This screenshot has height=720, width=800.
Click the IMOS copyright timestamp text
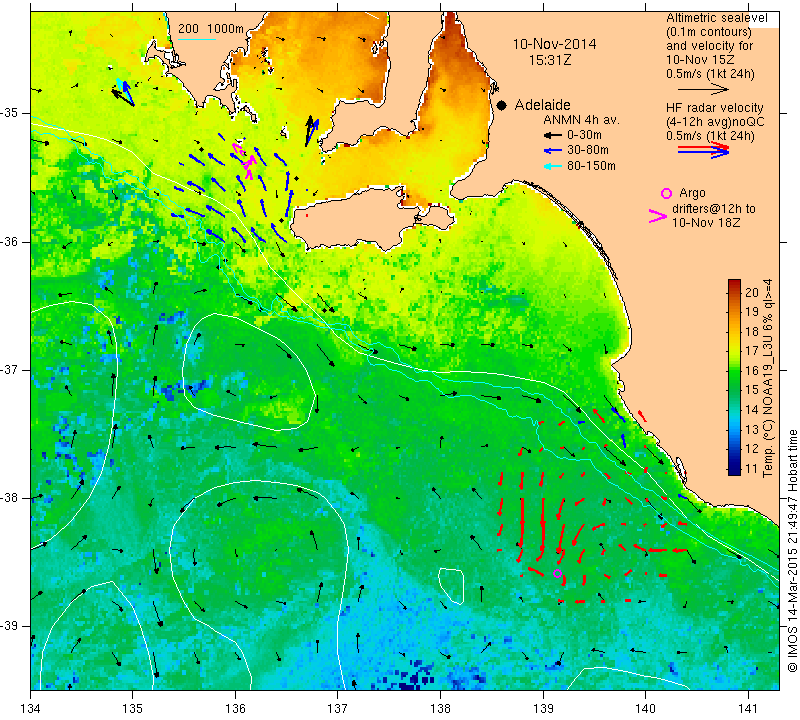click(x=792, y=551)
